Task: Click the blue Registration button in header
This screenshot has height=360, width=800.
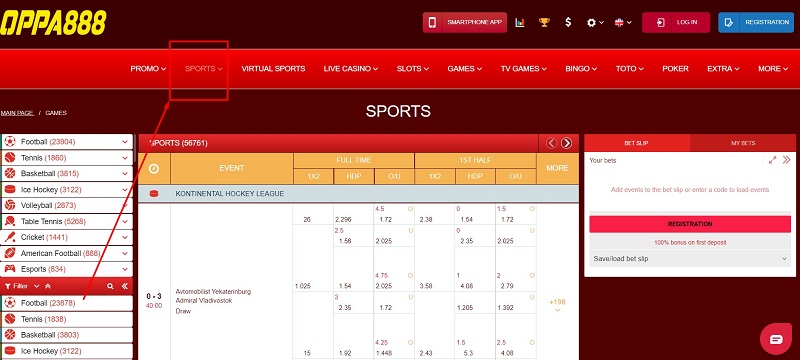Action: tap(756, 22)
